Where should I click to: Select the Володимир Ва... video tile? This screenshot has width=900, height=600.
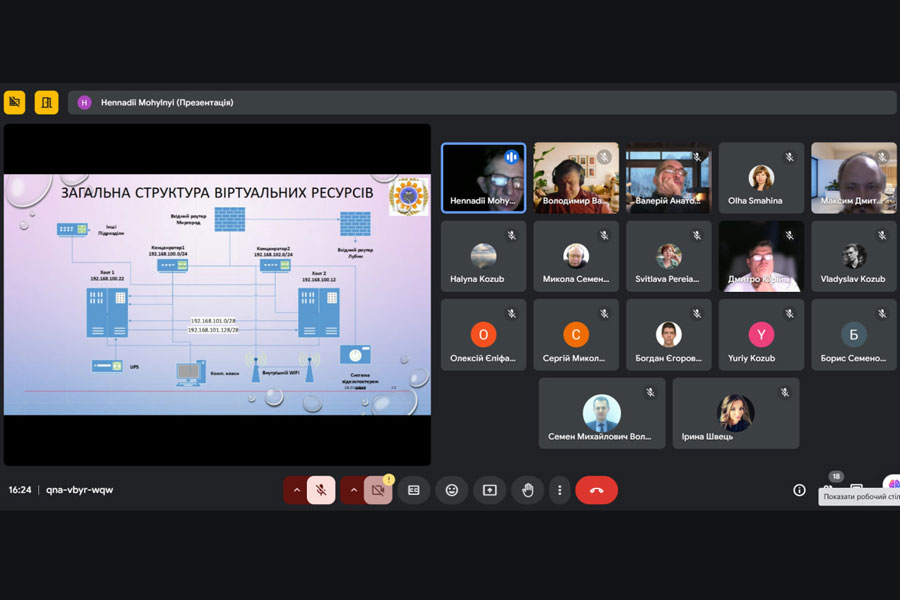[x=576, y=178]
